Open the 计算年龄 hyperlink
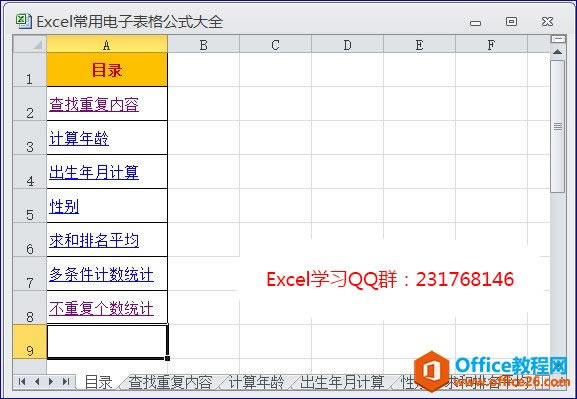Image resolution: width=577 pixels, height=399 pixels. (x=79, y=139)
